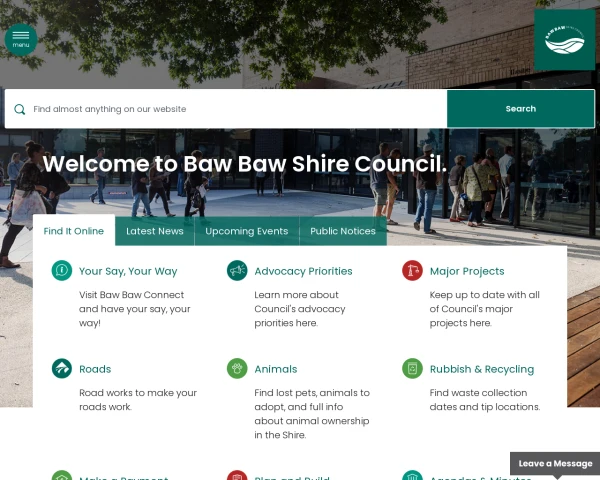The height and width of the screenshot is (480, 600).
Task: Open the Your Say, Your Way link
Action: [x=128, y=271]
